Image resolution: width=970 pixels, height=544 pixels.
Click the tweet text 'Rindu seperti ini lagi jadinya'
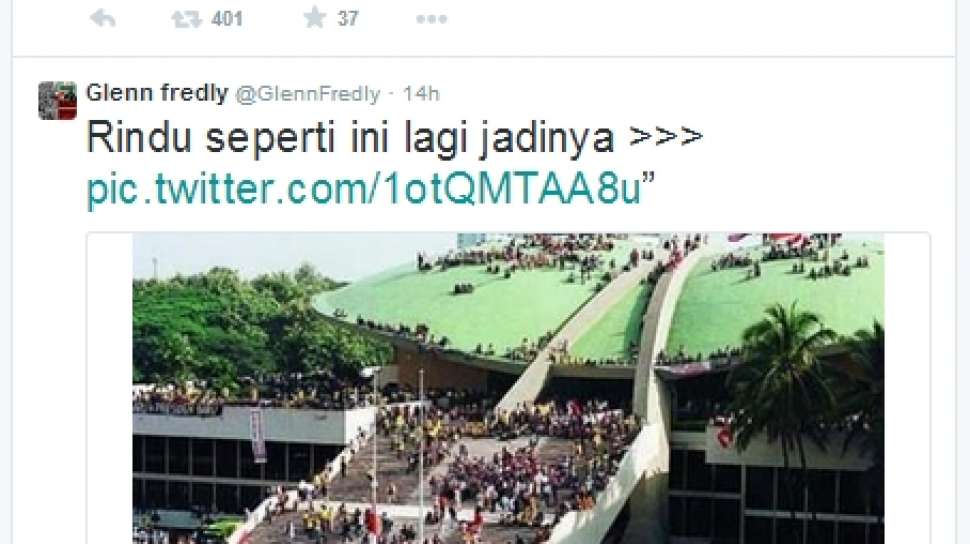(350, 139)
